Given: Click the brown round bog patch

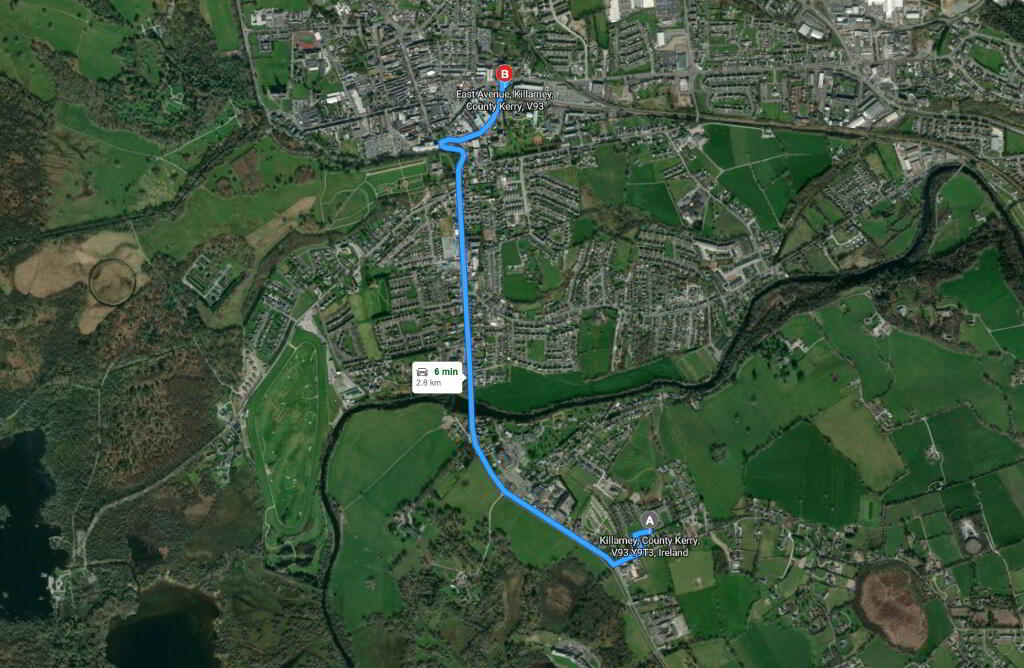Looking at the screenshot, I should 893,609.
